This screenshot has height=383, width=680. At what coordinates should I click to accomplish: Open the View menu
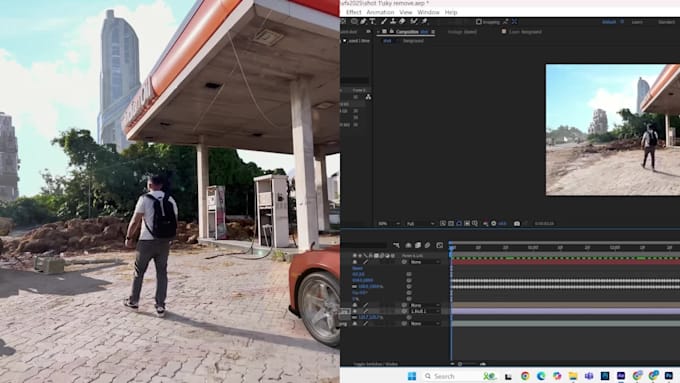pyautogui.click(x=405, y=12)
